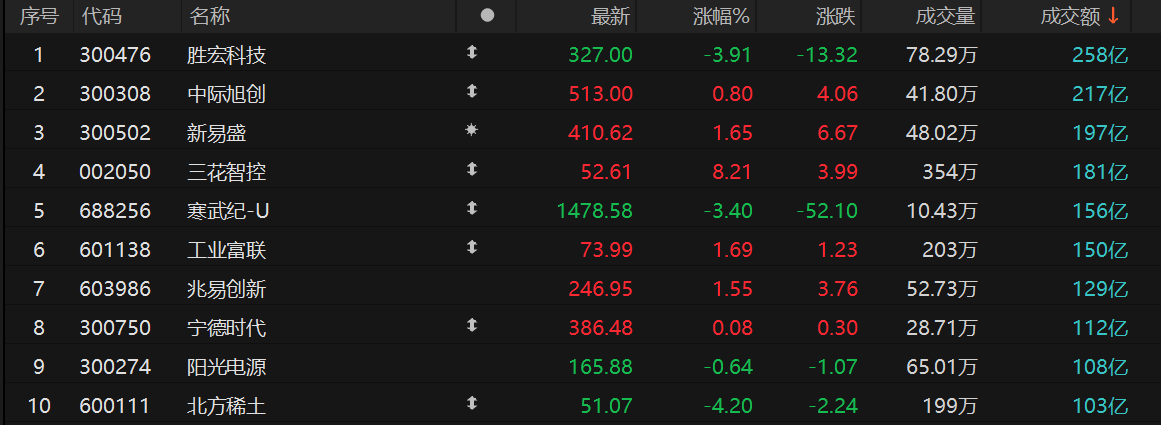
Task: Sort by 最新 column header
Action: (610, 16)
